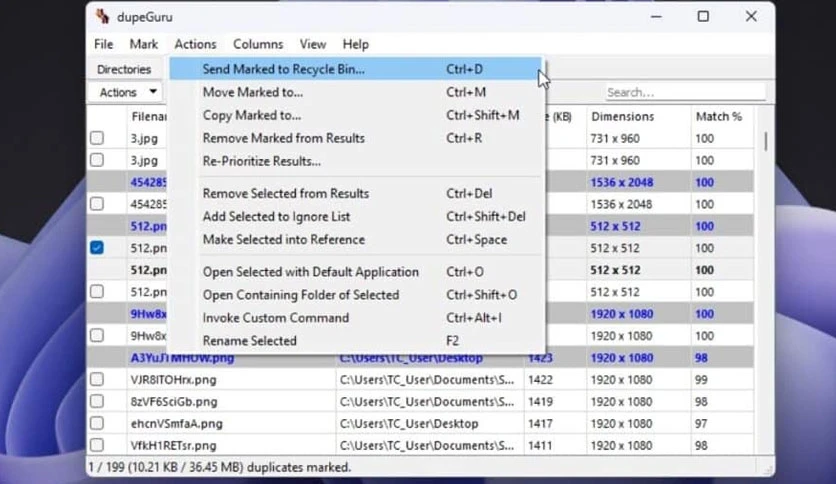Check the non-bold 454285 row checkbox
Viewport: 836px width, 484px height.
point(97,204)
